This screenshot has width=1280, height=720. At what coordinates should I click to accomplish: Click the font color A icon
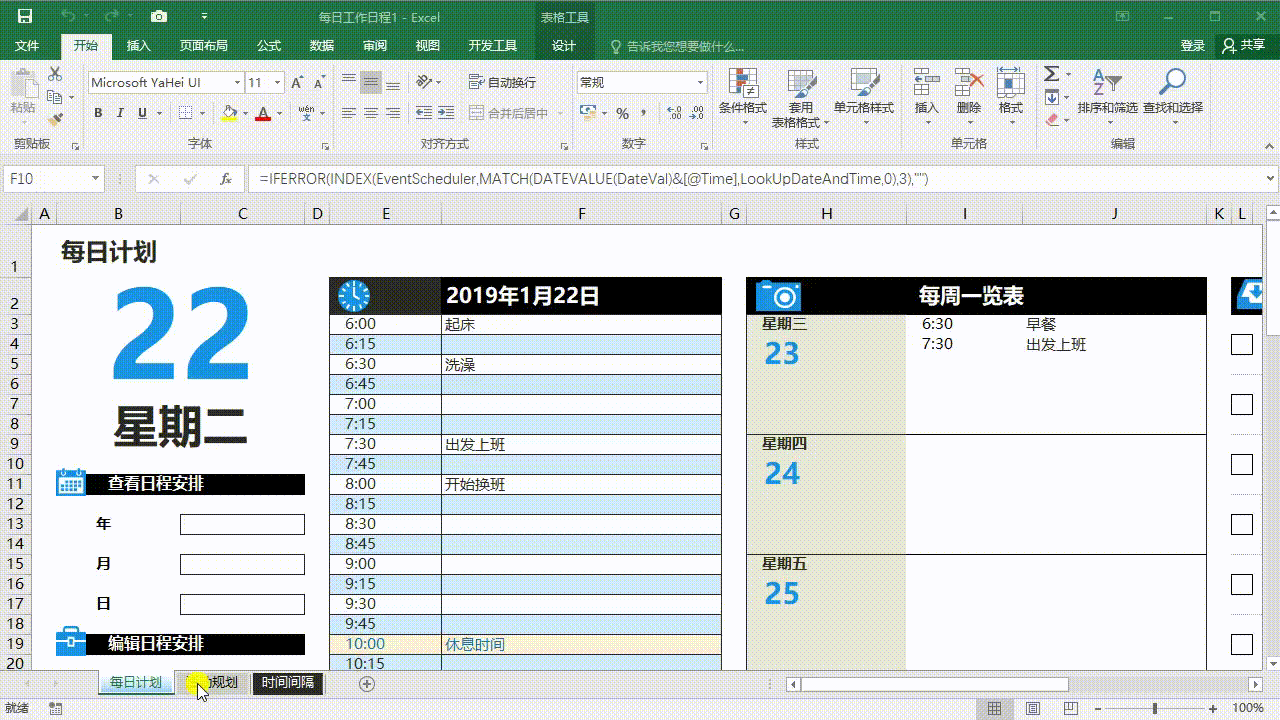(263, 113)
